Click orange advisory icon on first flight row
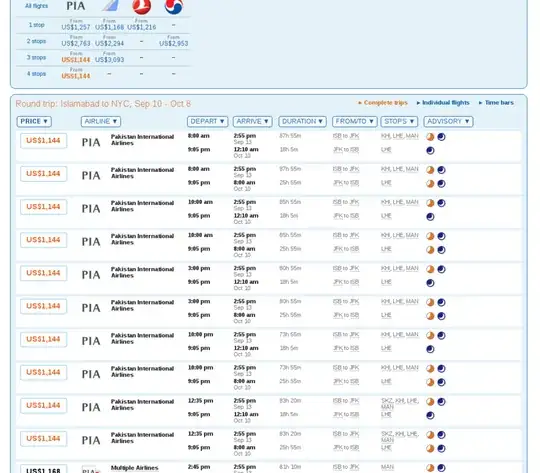 (x=430, y=137)
